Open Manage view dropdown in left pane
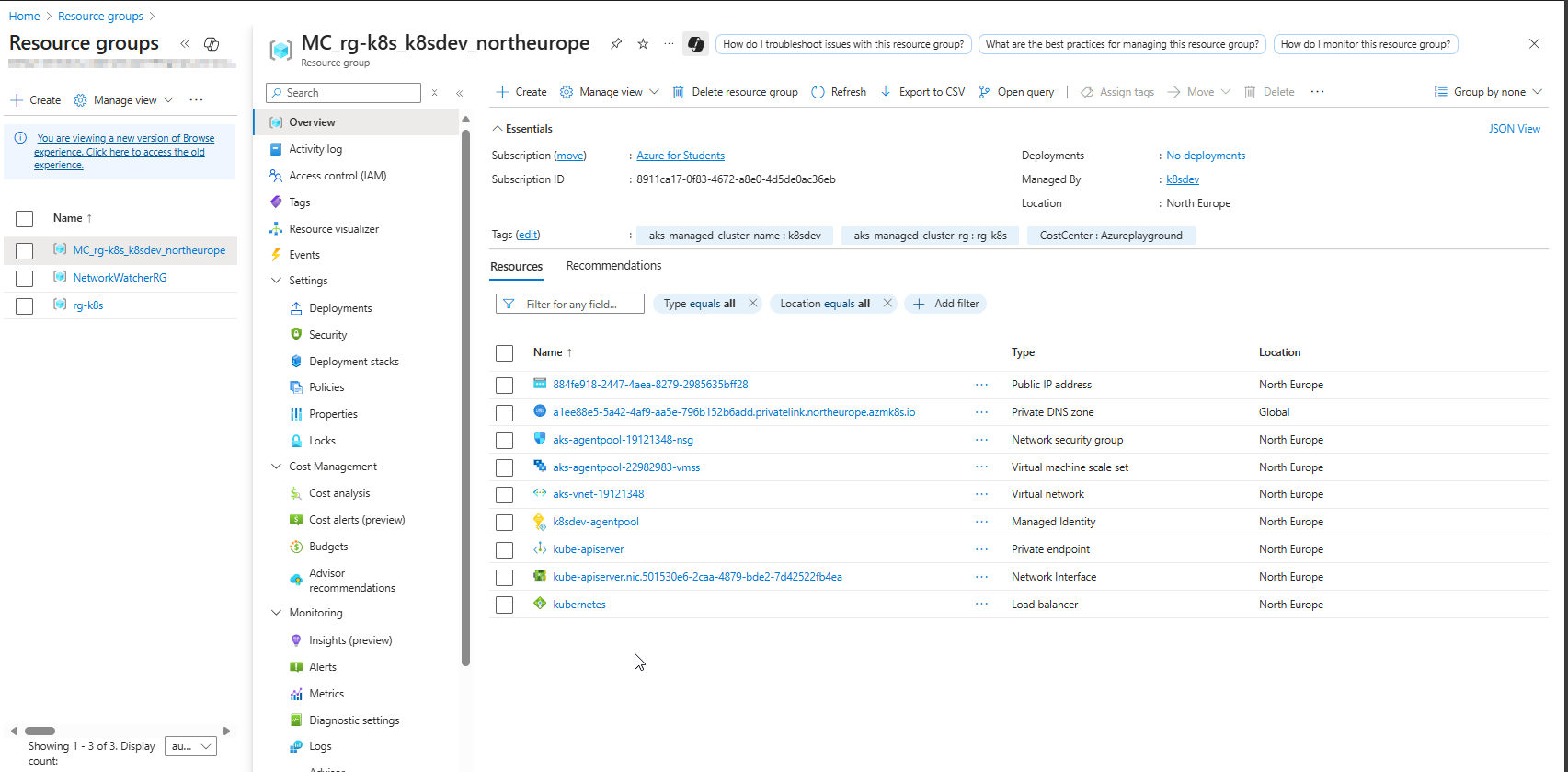 pyautogui.click(x=124, y=100)
